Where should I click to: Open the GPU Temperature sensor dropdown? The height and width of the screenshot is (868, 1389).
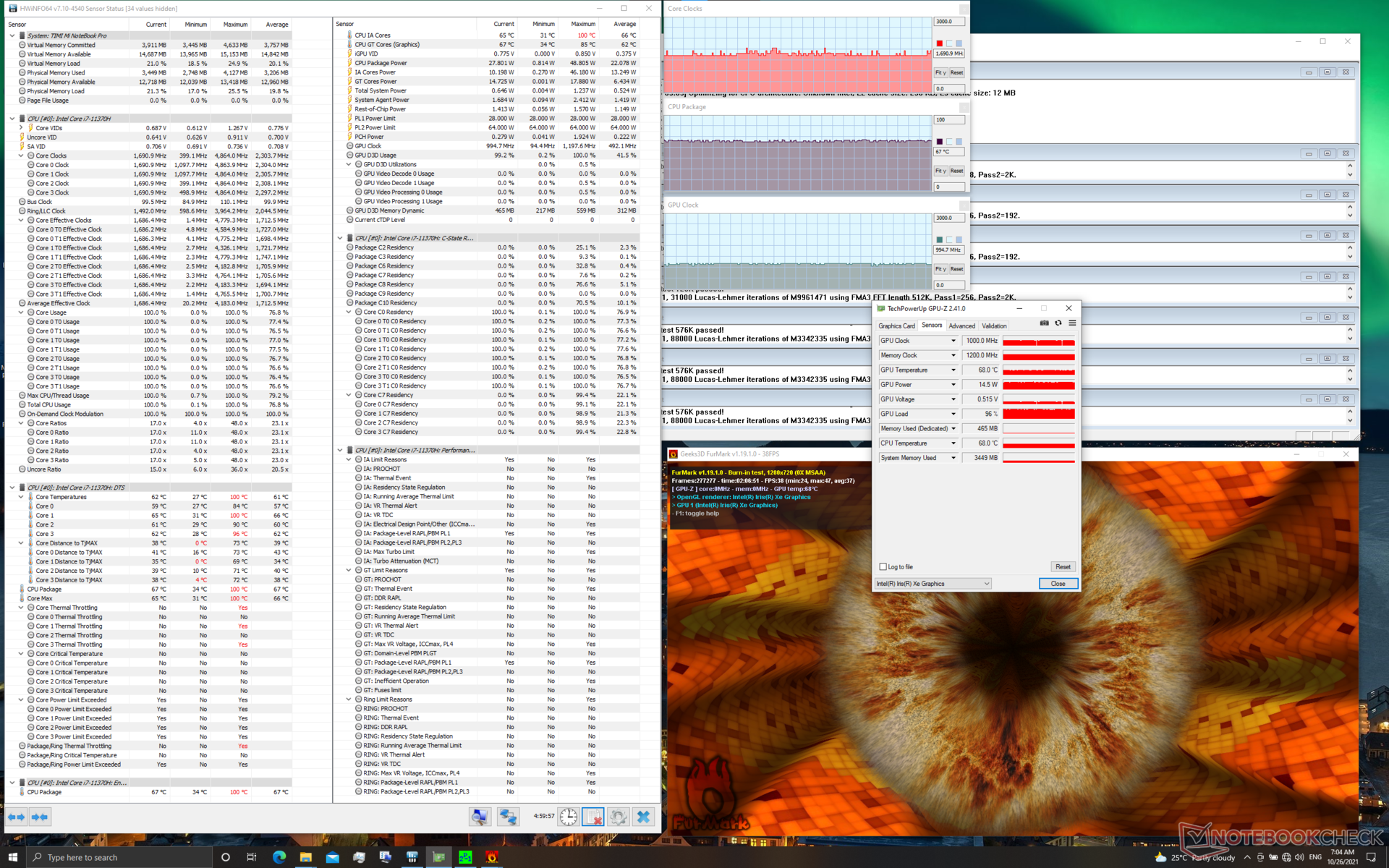[953, 370]
